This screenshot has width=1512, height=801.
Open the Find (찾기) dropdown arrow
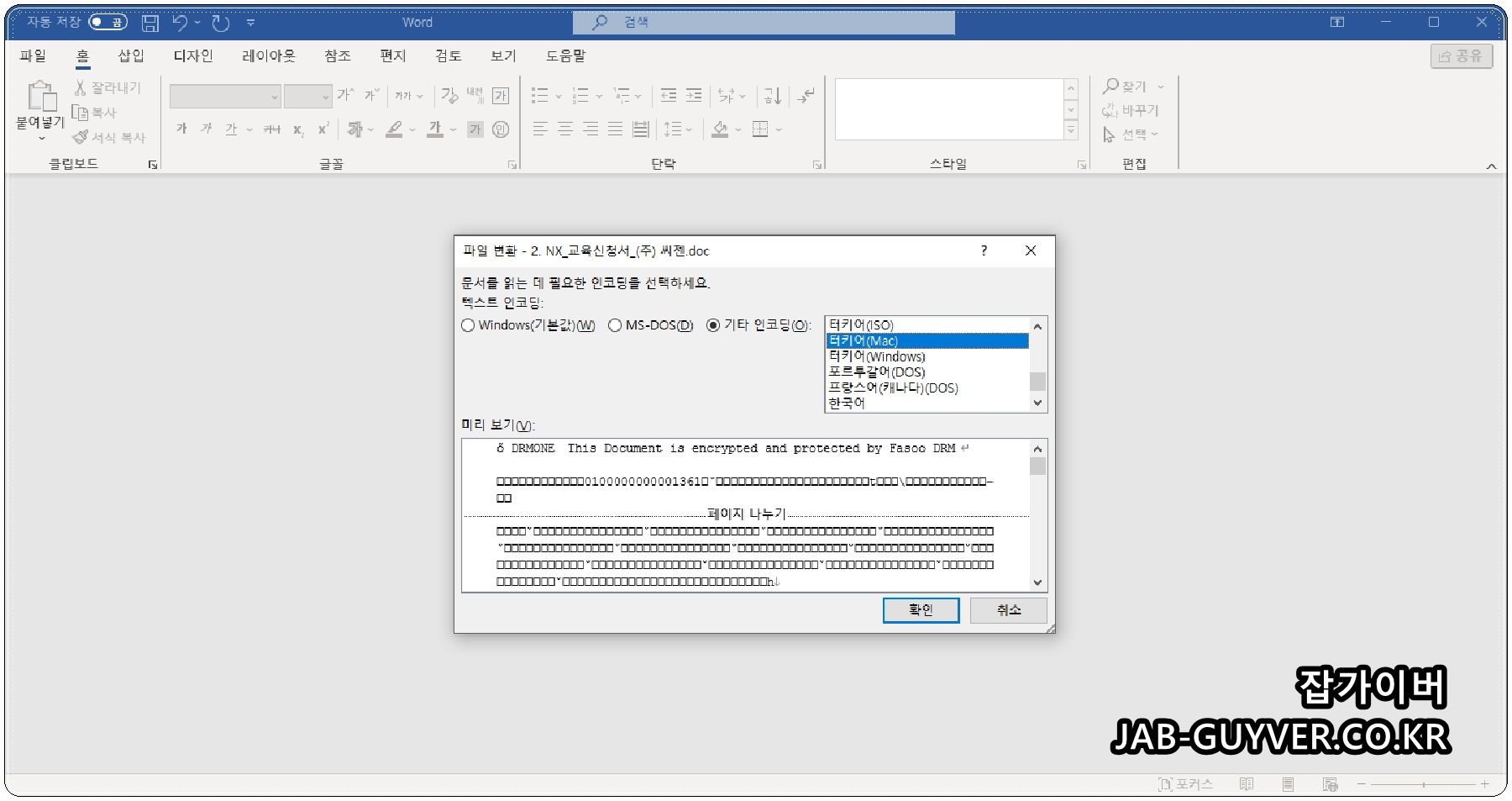(1161, 87)
